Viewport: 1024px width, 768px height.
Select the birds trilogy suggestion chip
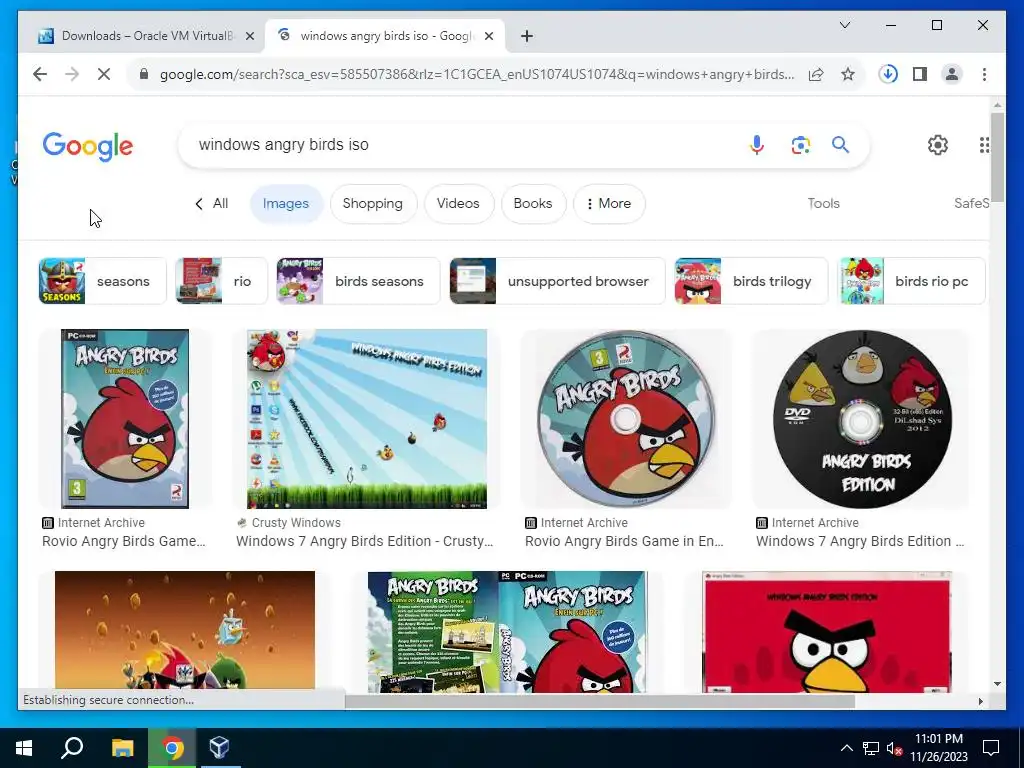[x=751, y=281]
